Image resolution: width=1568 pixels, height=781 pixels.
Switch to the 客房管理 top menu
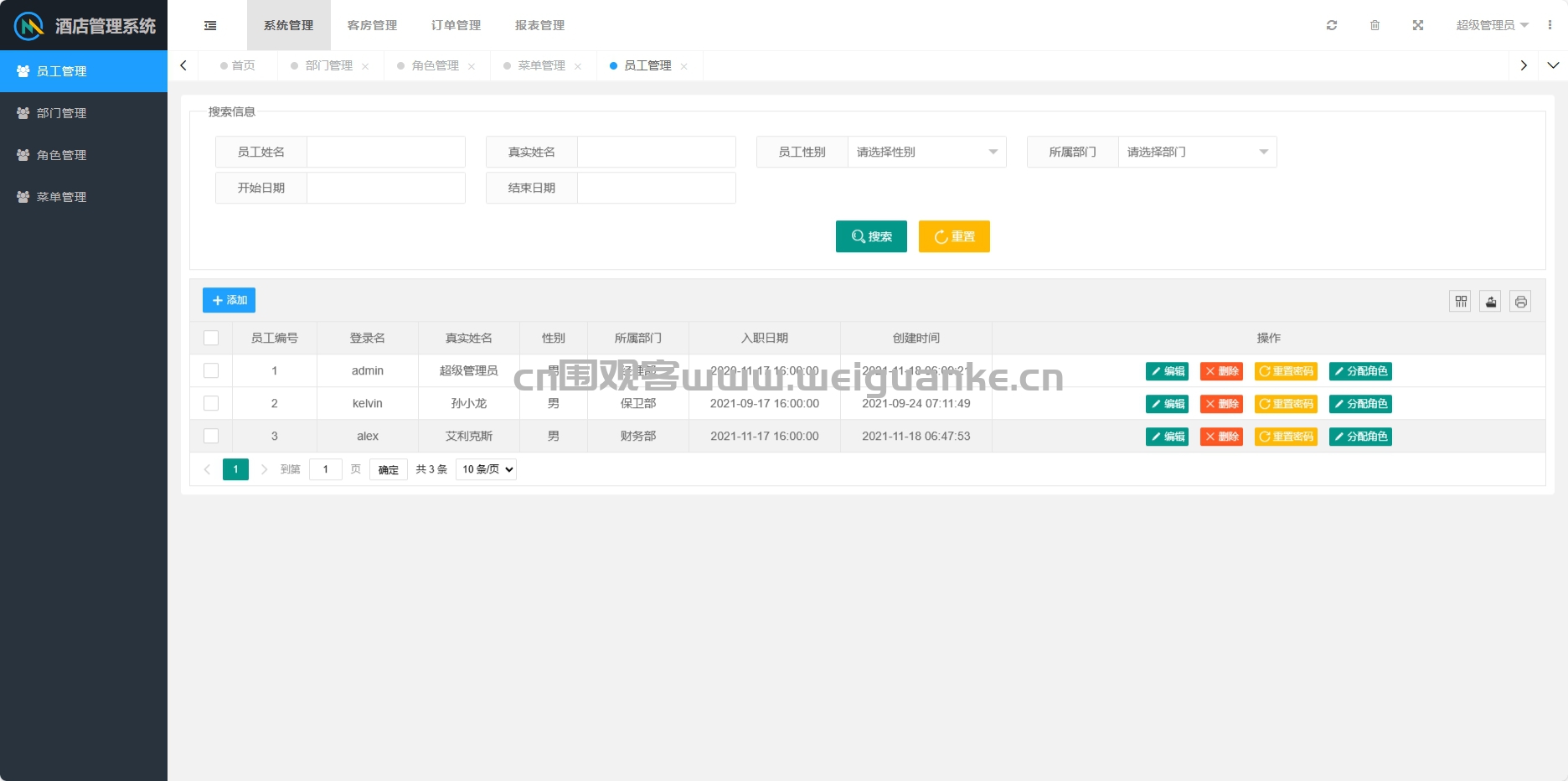(x=373, y=25)
